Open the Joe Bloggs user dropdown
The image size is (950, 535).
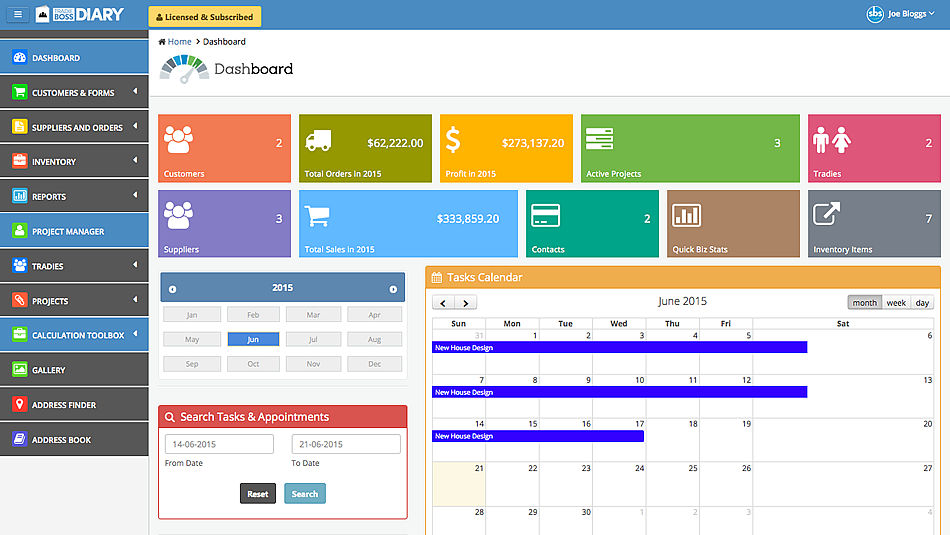901,15
